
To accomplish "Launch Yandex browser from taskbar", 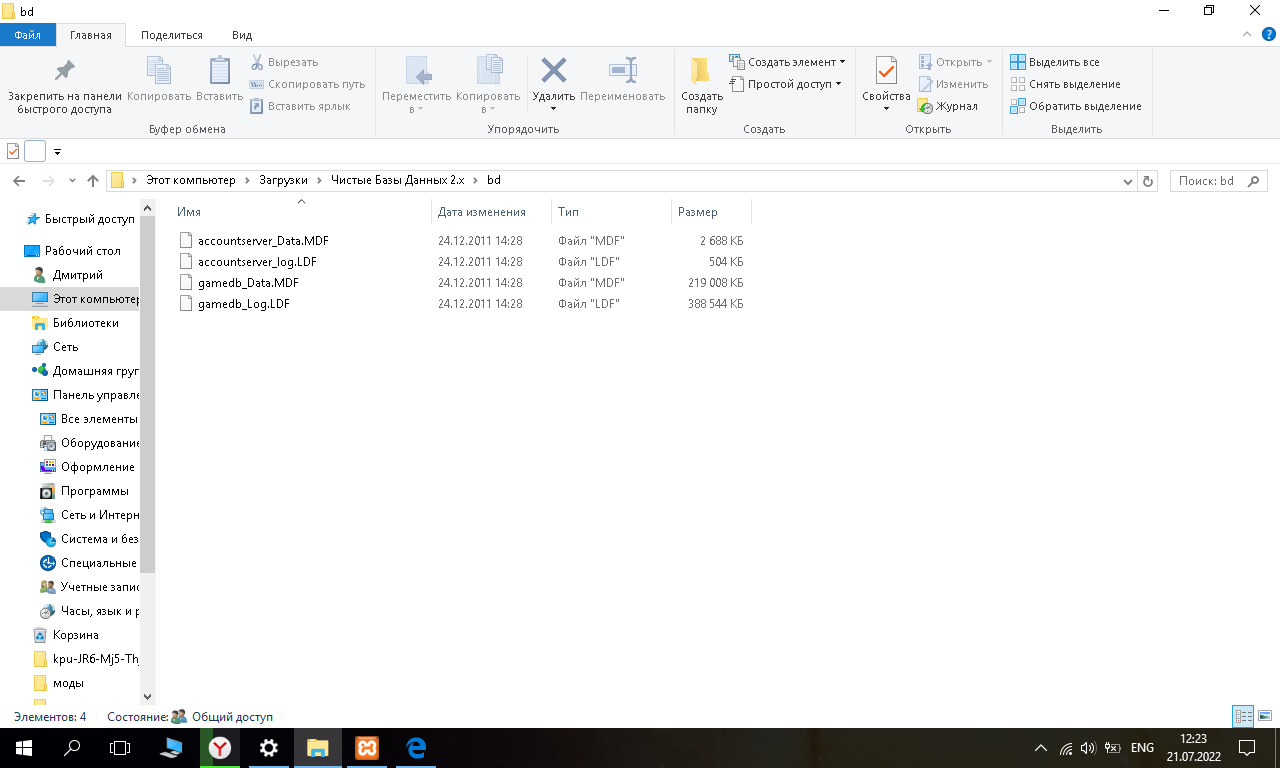I will pyautogui.click(x=220, y=748).
